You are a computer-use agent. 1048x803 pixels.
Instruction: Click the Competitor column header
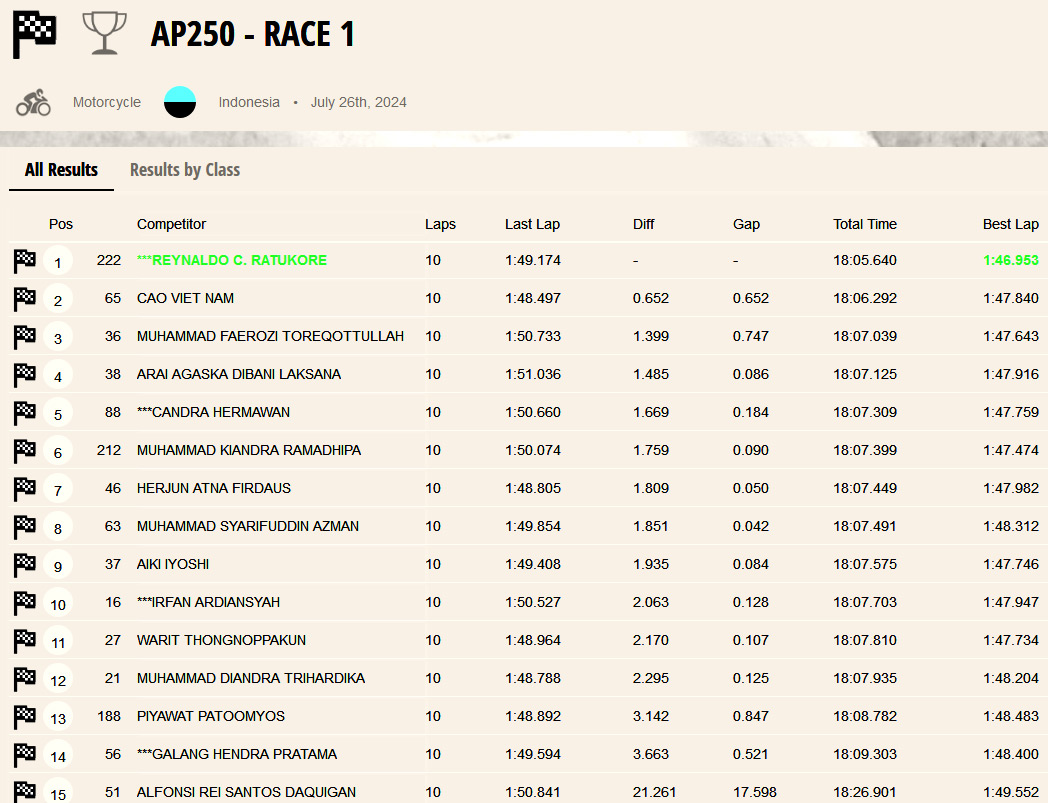(171, 225)
